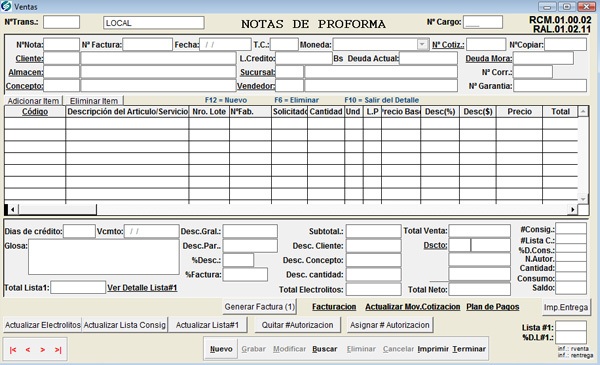Click the Generar Factura (1) button
This screenshot has height=365, width=600.
(x=259, y=307)
